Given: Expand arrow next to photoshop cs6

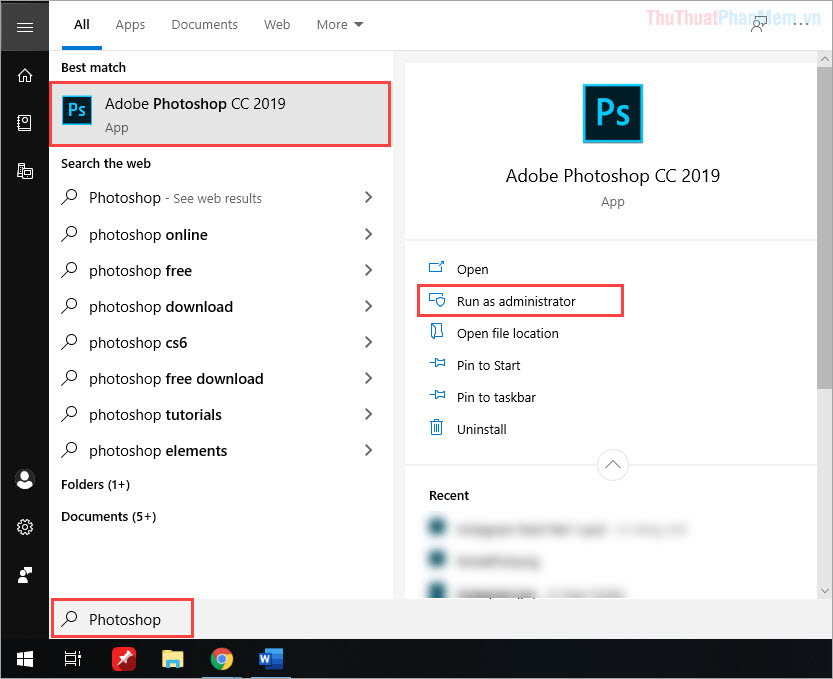Looking at the screenshot, I should 368,342.
